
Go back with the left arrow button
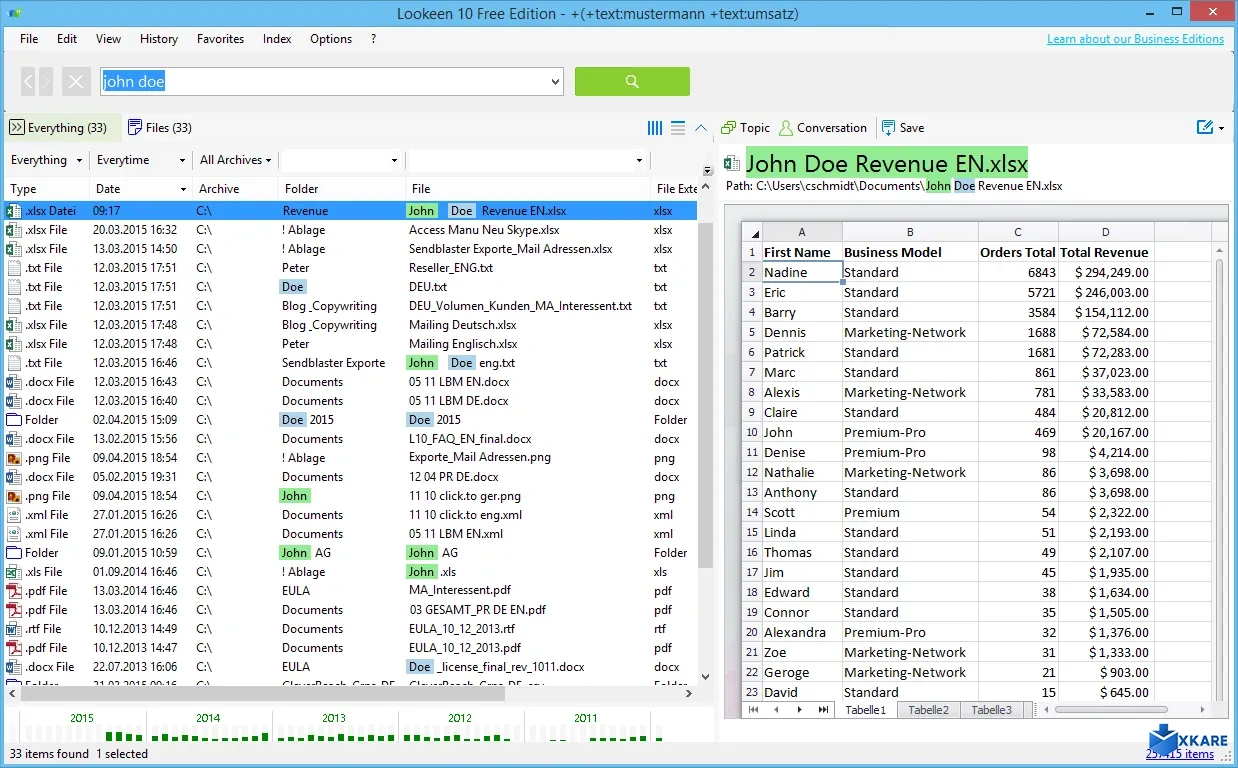(x=28, y=82)
